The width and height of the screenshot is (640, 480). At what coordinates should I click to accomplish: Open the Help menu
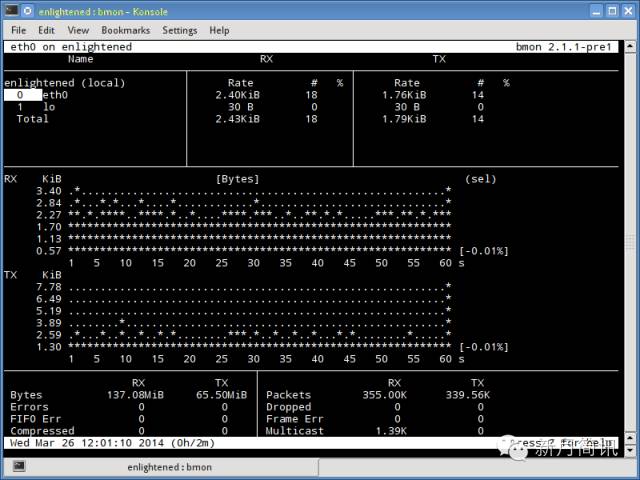(219, 31)
